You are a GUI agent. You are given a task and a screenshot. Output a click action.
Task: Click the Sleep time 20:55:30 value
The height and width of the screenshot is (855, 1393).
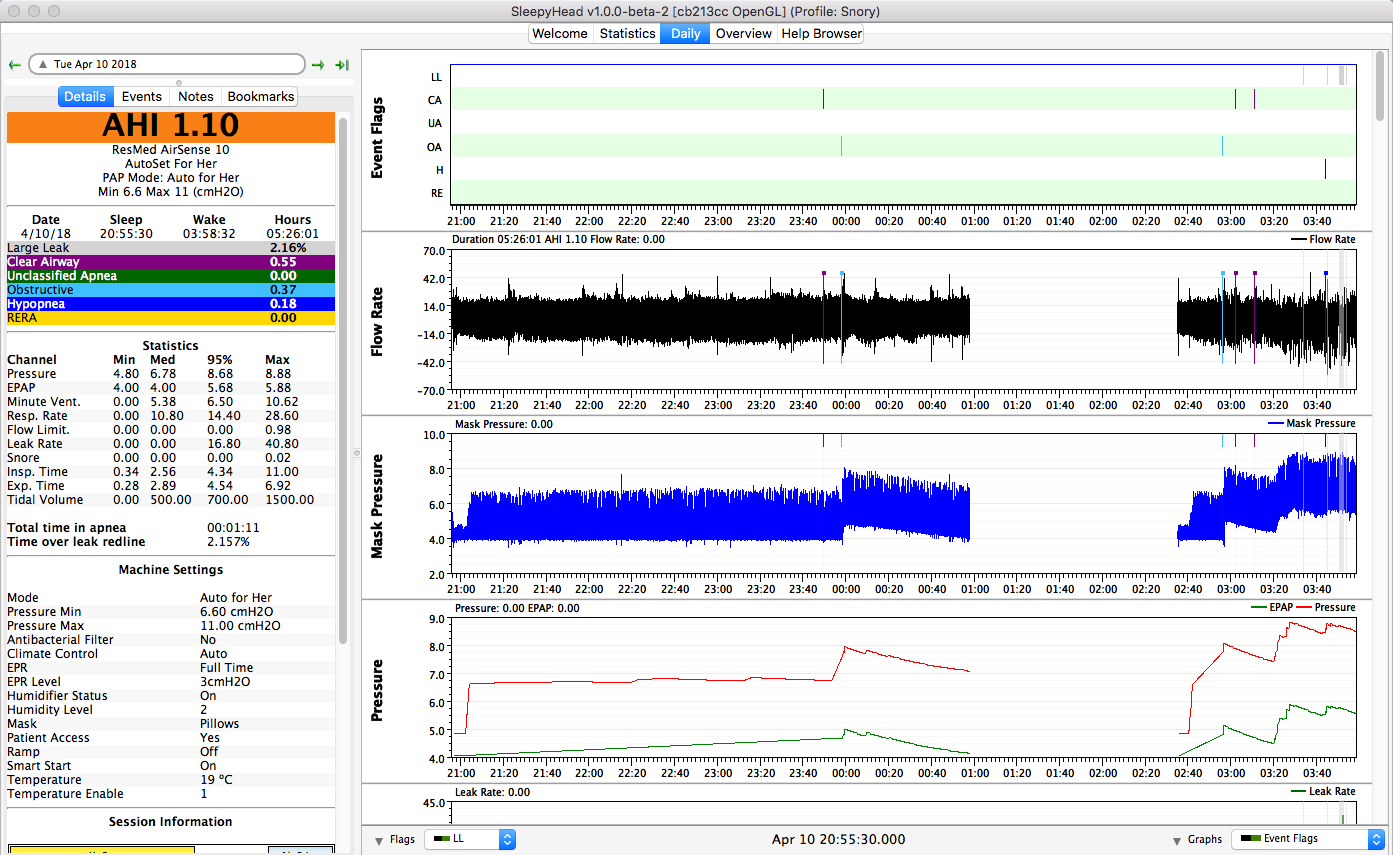point(126,234)
